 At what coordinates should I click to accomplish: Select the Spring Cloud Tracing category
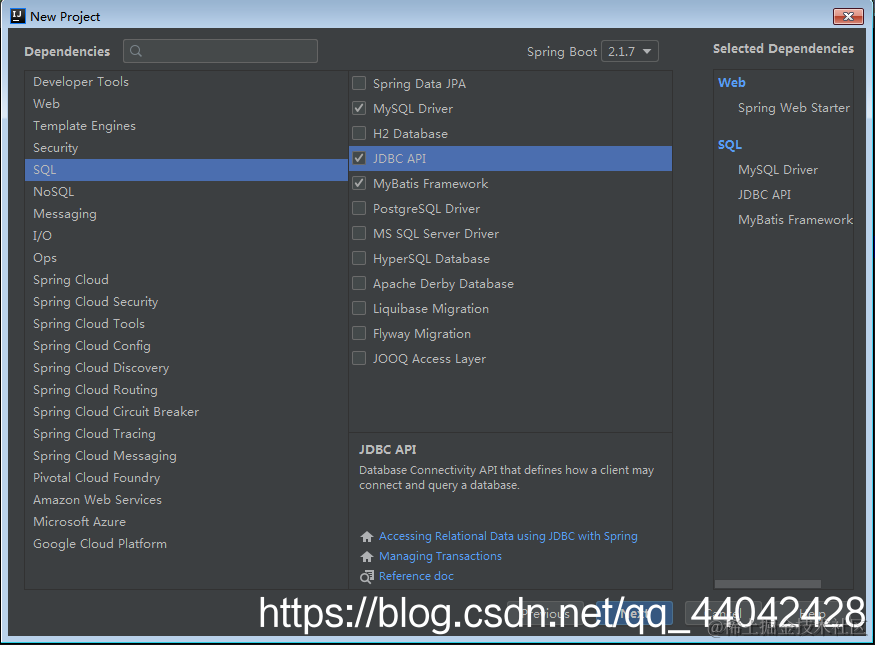pos(186,434)
